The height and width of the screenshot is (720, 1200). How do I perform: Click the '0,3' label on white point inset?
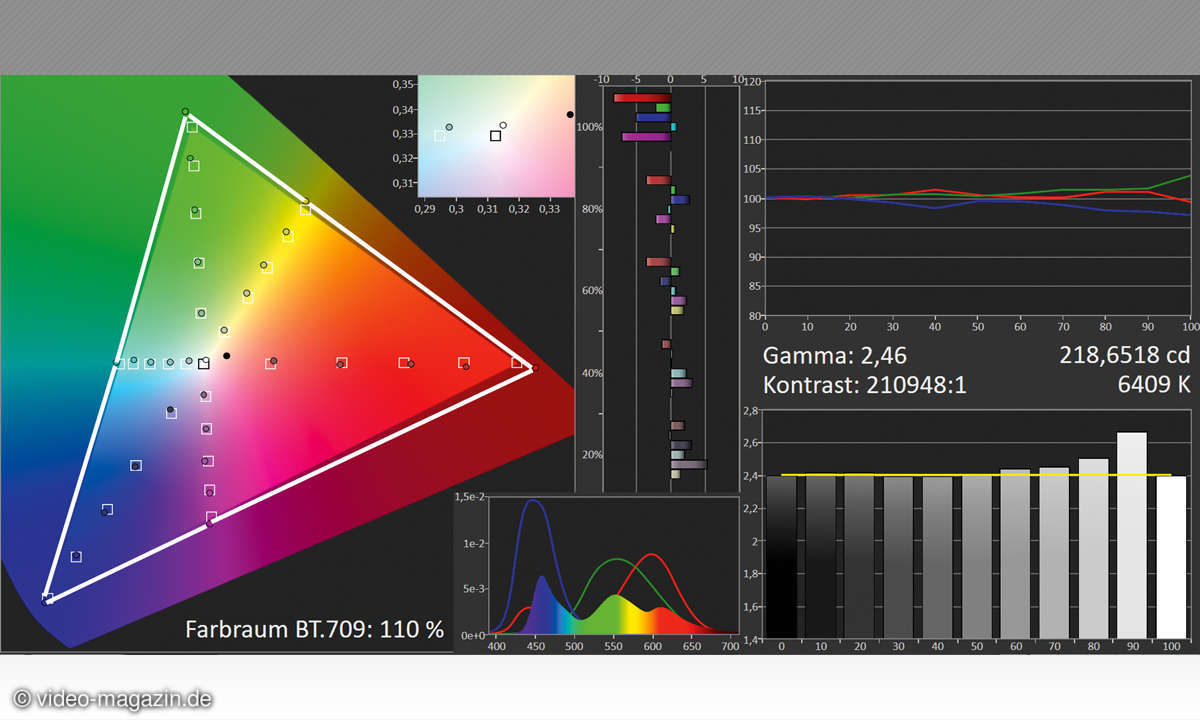pyautogui.click(x=457, y=211)
